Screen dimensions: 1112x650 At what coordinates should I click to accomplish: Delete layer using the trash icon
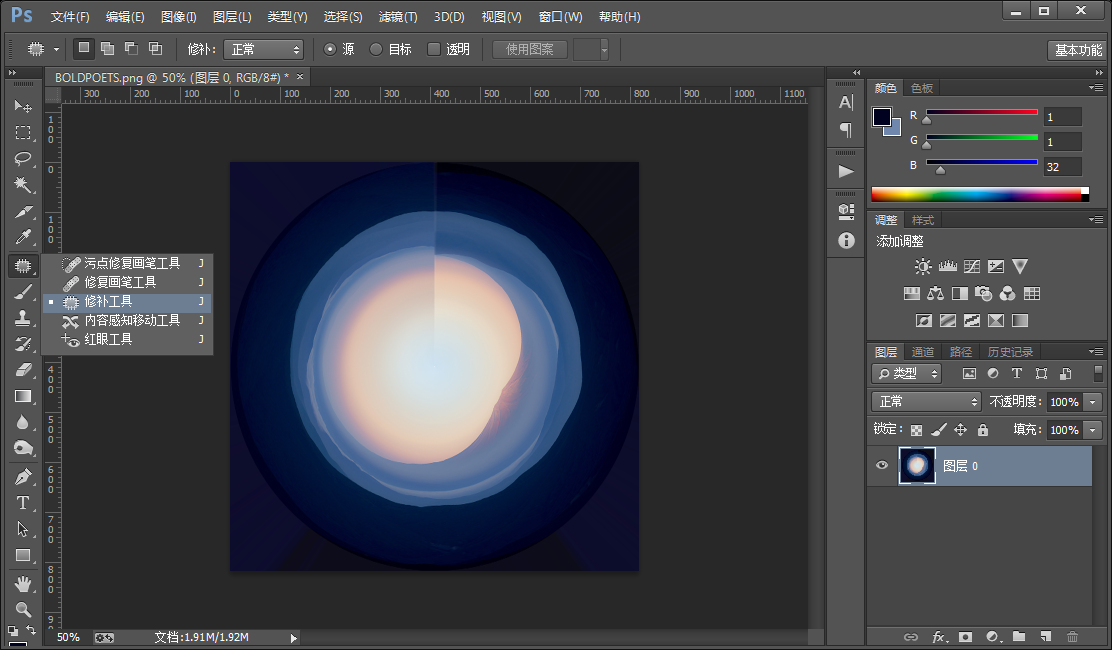1072,637
